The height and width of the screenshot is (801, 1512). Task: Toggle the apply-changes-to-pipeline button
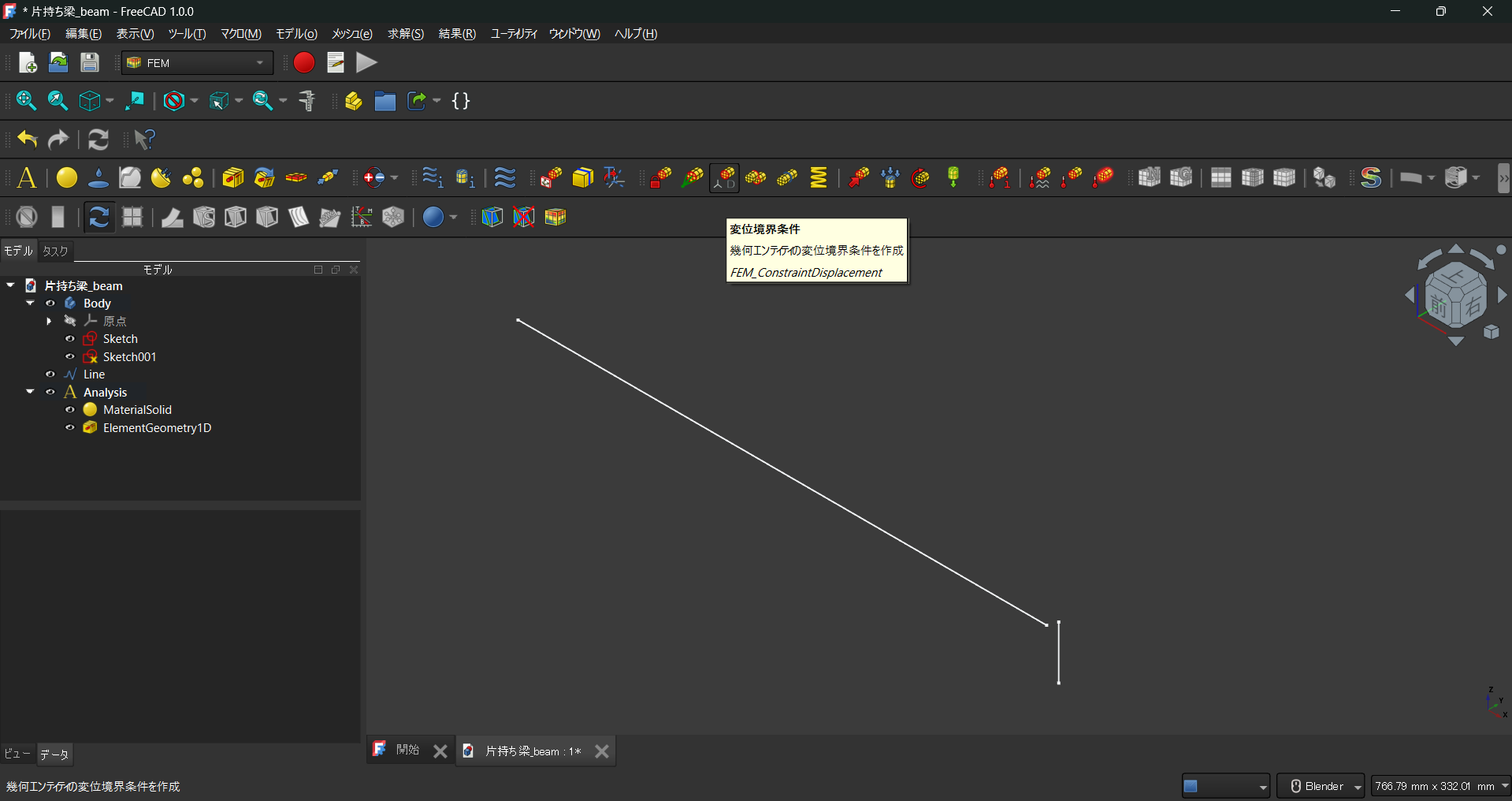point(99,217)
